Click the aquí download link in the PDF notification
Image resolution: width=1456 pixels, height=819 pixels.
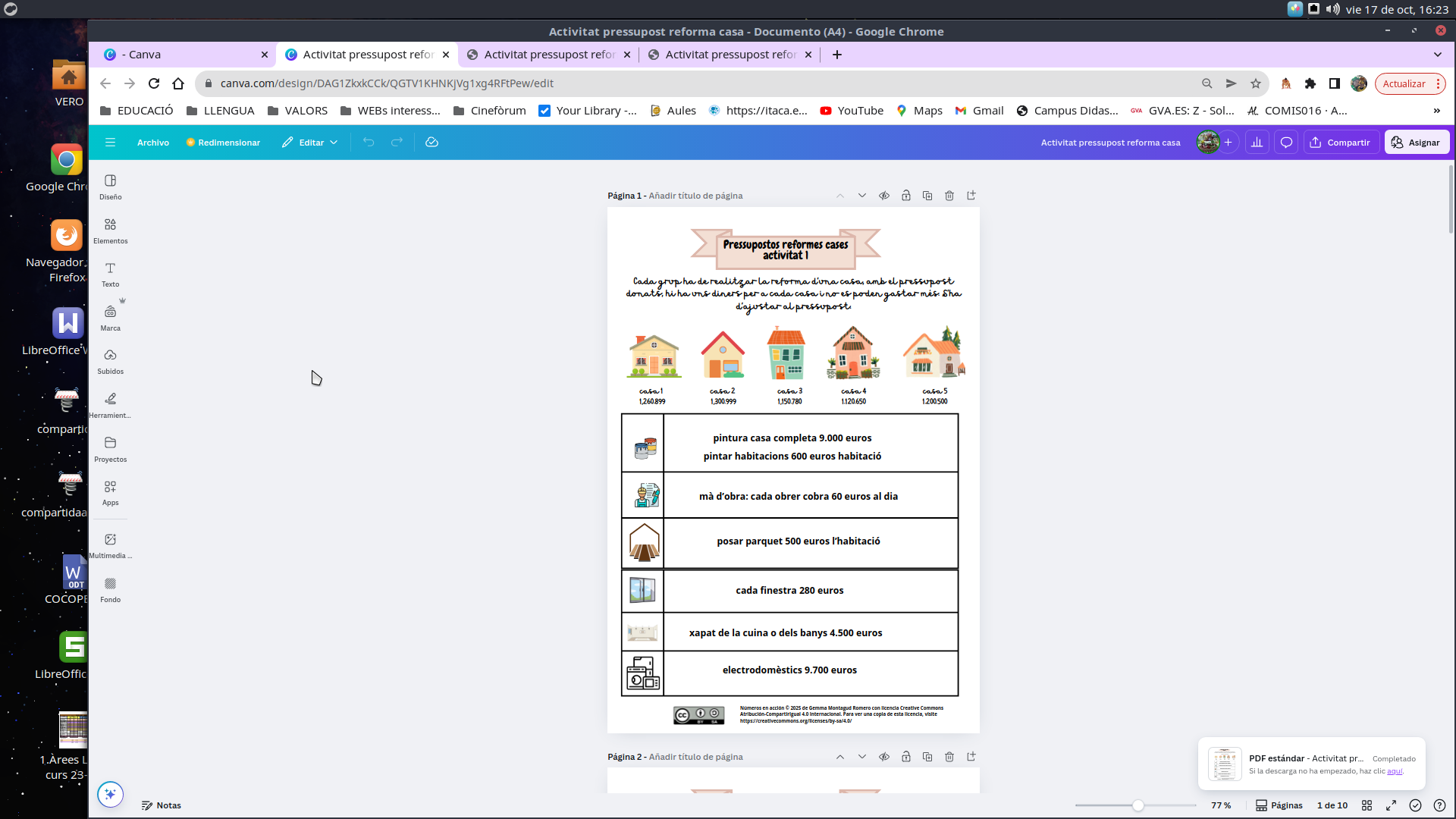pyautogui.click(x=1395, y=771)
